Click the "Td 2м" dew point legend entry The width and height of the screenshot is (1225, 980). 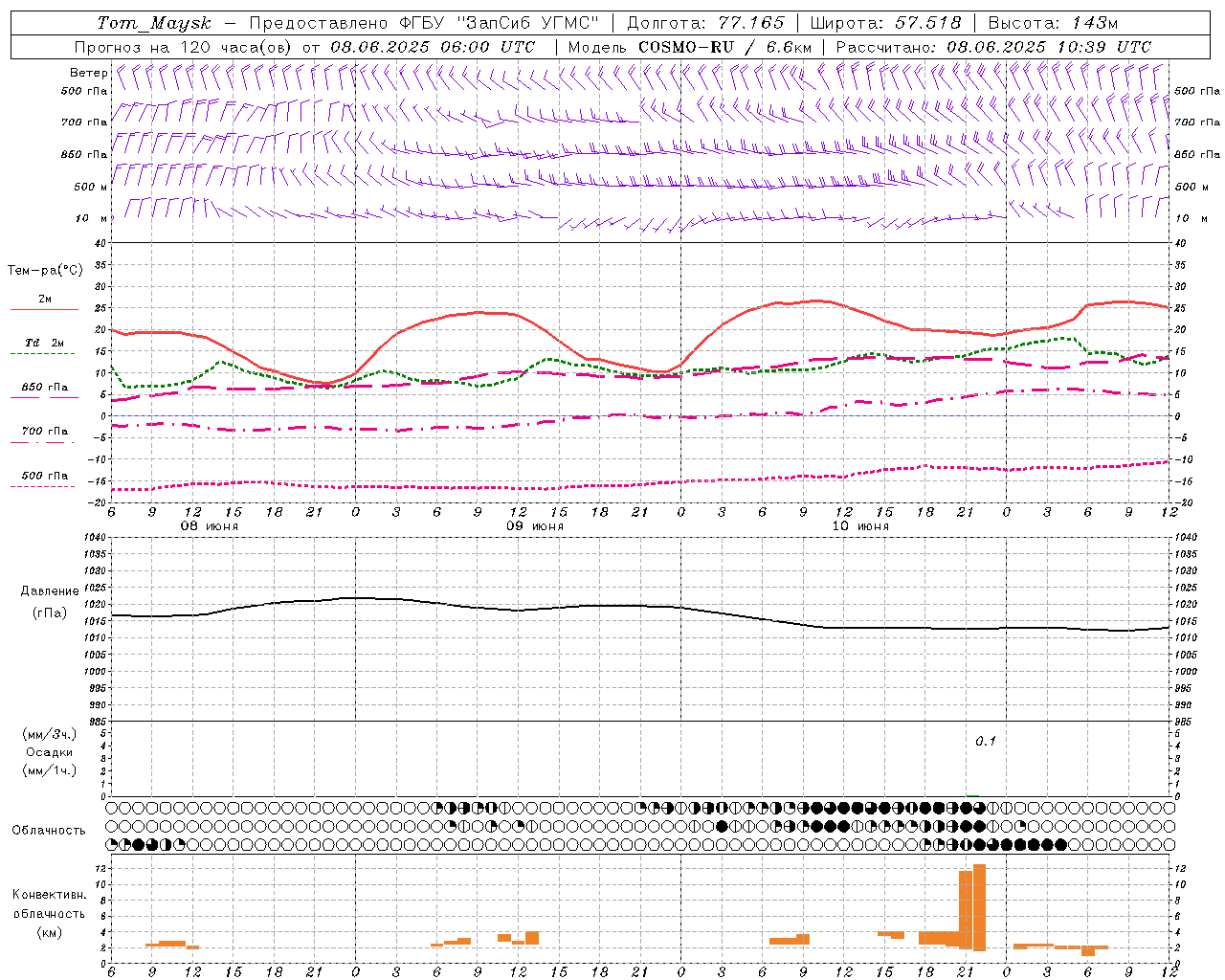coord(44,345)
